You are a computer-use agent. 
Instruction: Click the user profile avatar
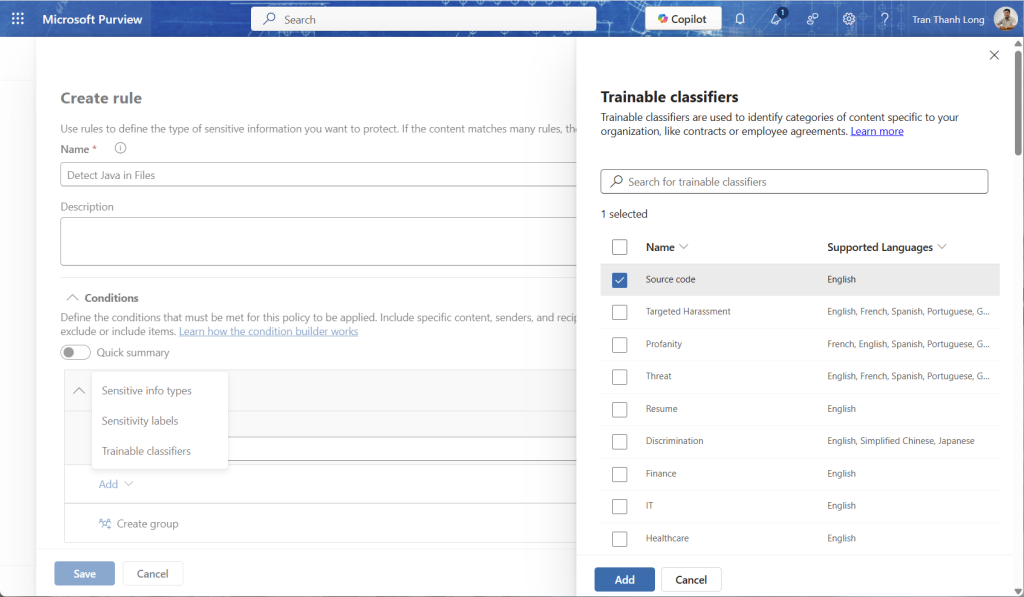(x=1004, y=19)
